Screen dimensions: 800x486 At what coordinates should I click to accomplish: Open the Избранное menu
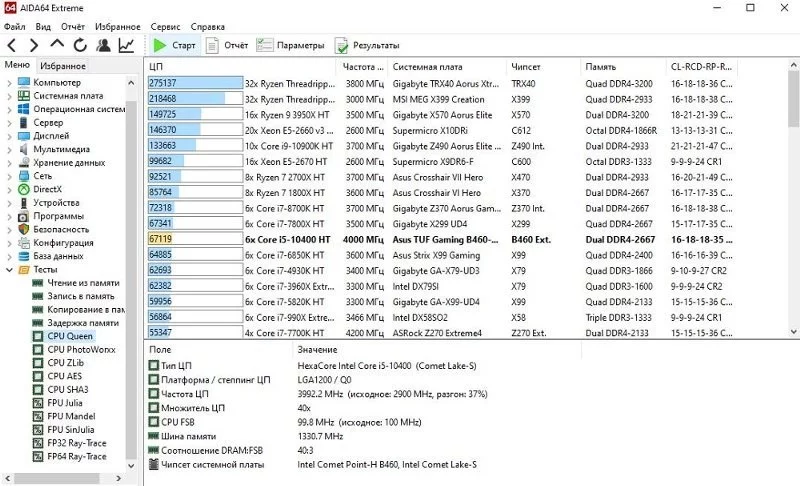click(117, 27)
